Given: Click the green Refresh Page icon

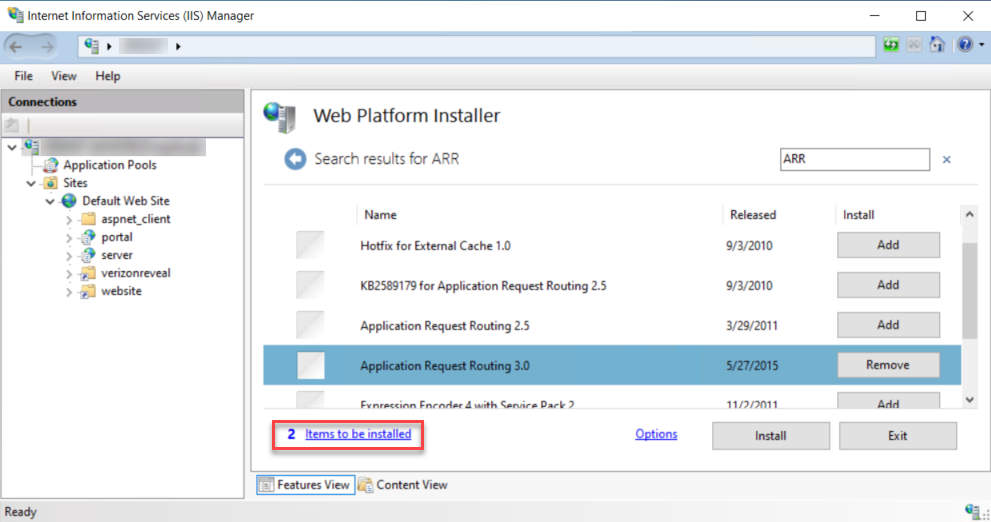Looking at the screenshot, I should [x=891, y=45].
